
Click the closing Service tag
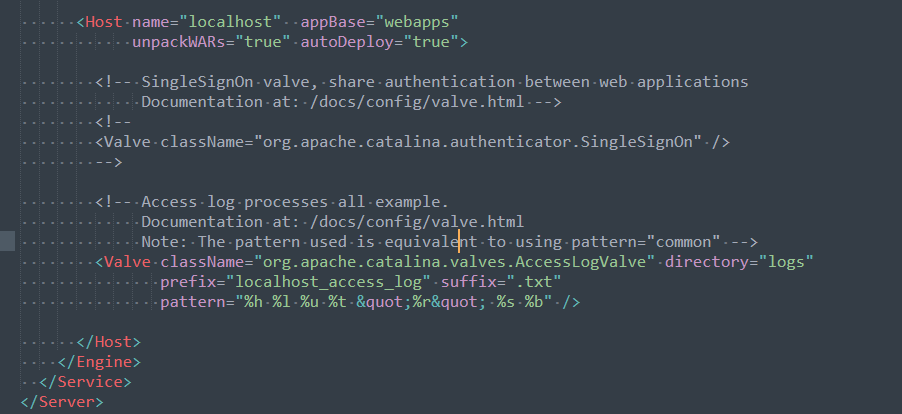coord(85,382)
